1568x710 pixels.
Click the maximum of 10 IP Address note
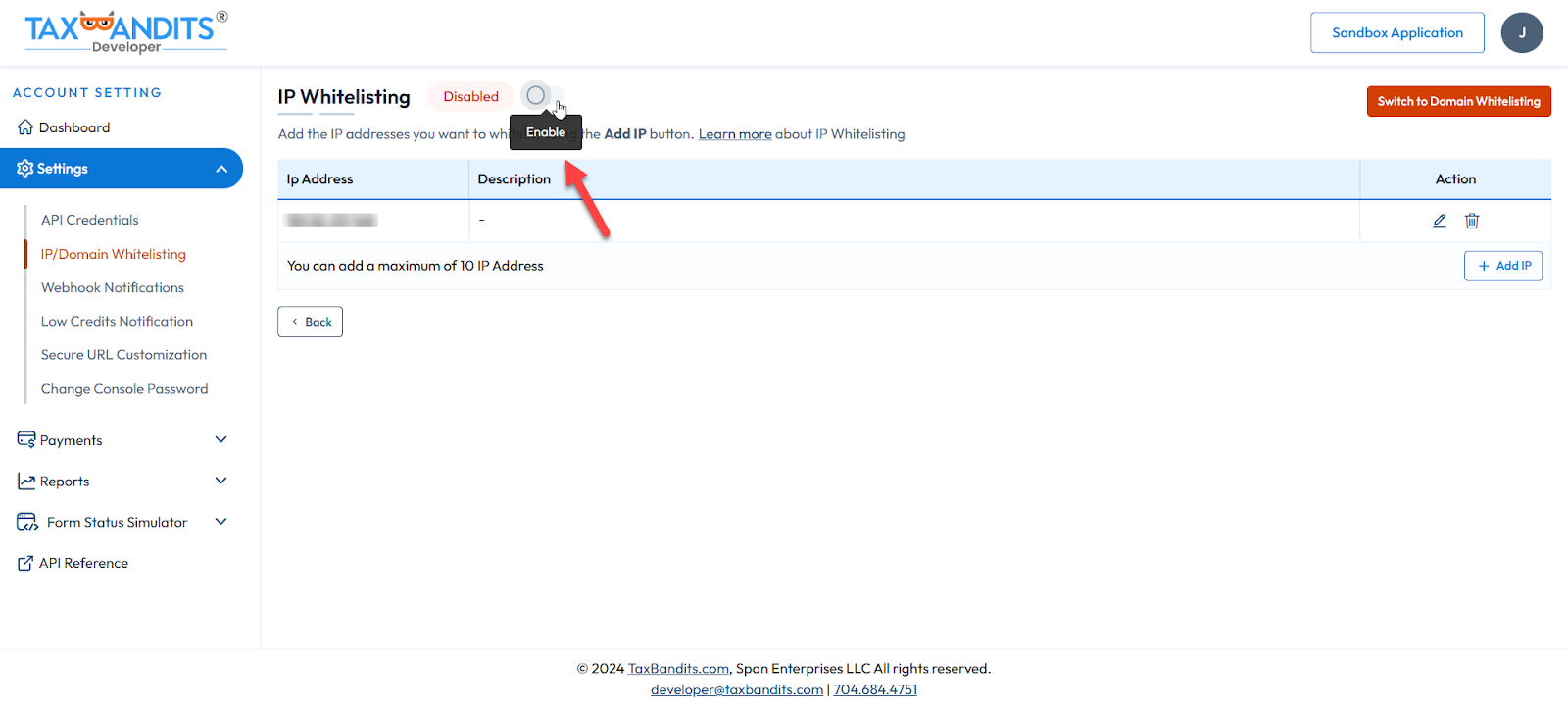tap(416, 266)
